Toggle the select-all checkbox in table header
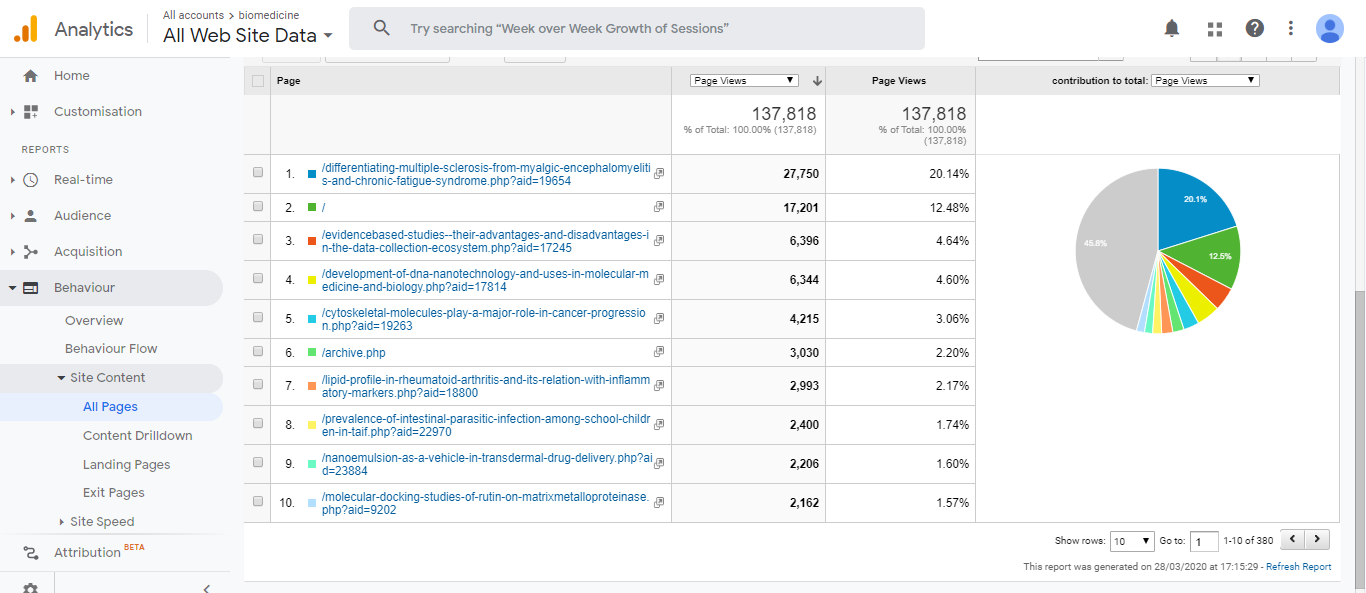The height and width of the screenshot is (593, 1366). click(258, 81)
